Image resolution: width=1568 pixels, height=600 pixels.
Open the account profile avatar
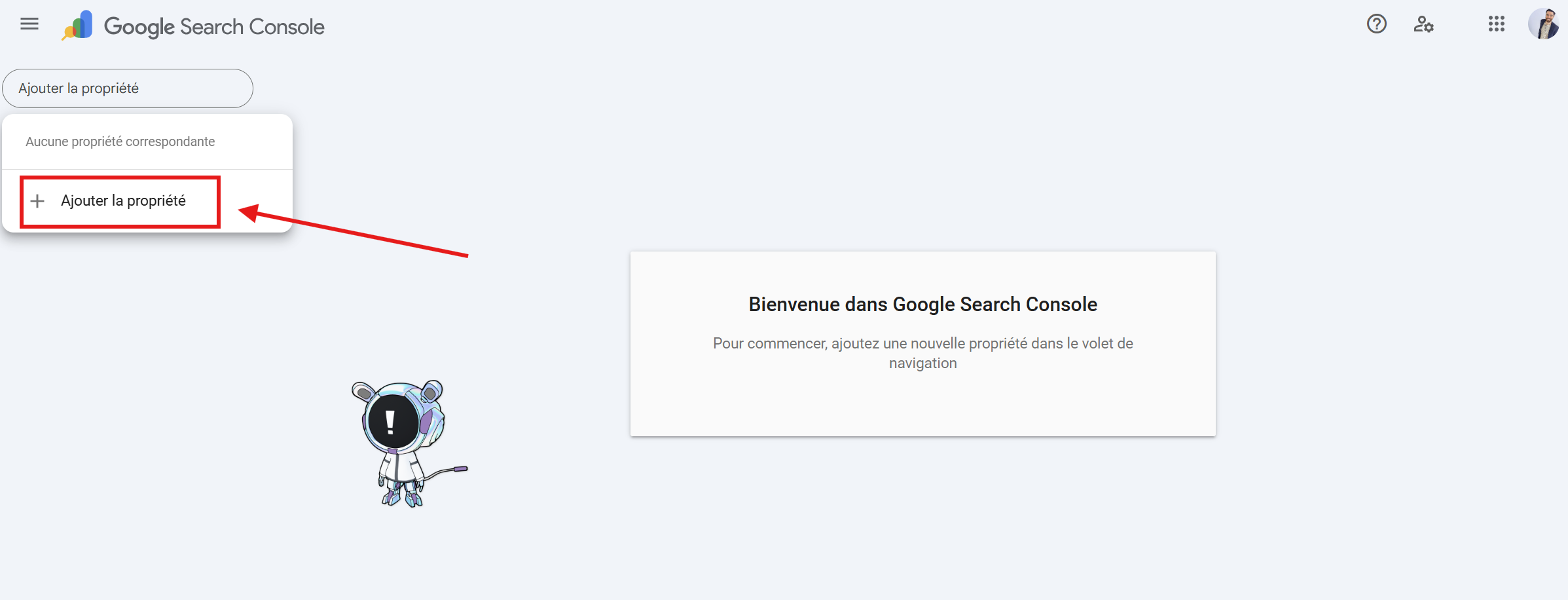(x=1543, y=24)
